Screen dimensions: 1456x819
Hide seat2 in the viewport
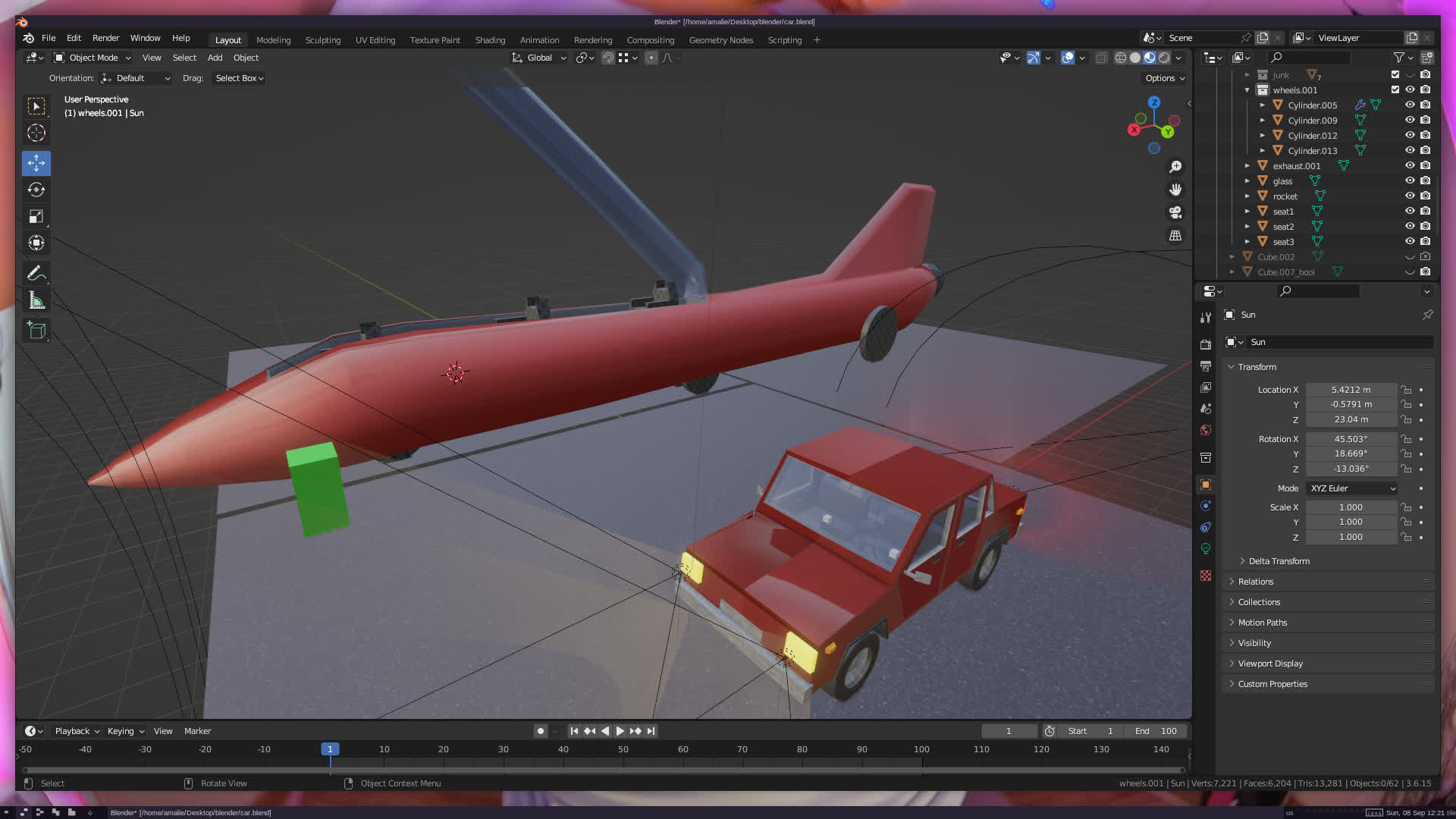pyautogui.click(x=1410, y=226)
